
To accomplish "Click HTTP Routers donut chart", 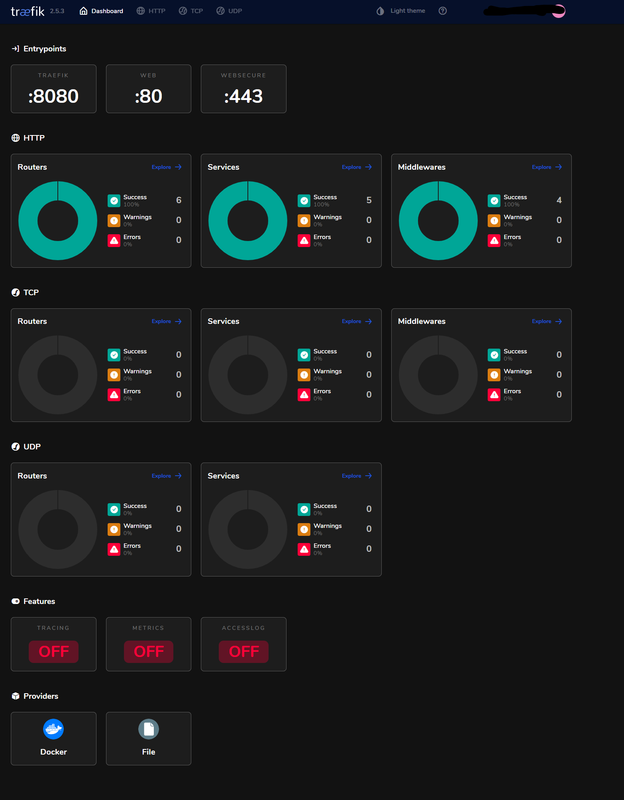I will 58,220.
